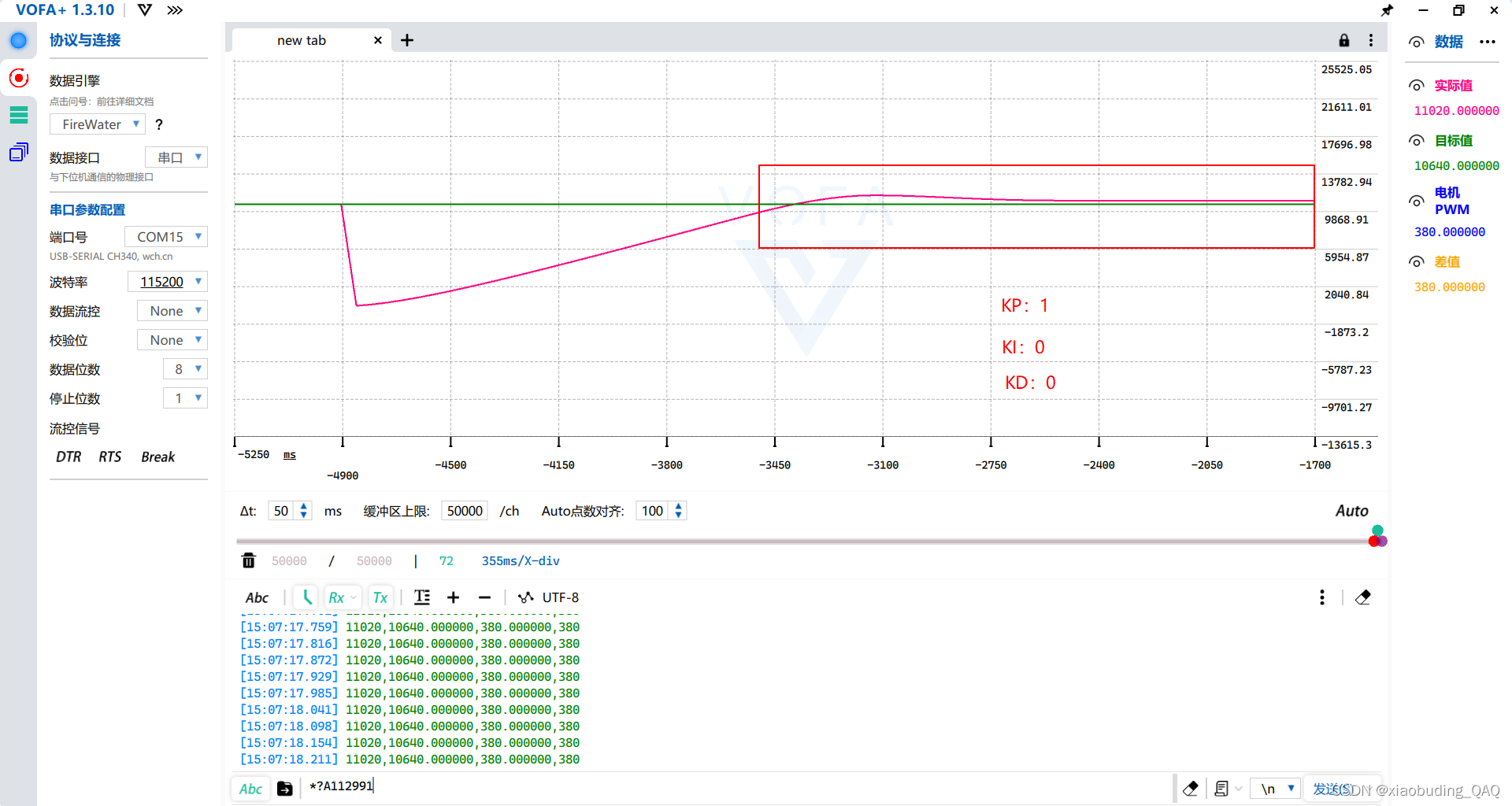Click the buffer position slider handle
This screenshot has height=806, width=1512.
(1377, 538)
